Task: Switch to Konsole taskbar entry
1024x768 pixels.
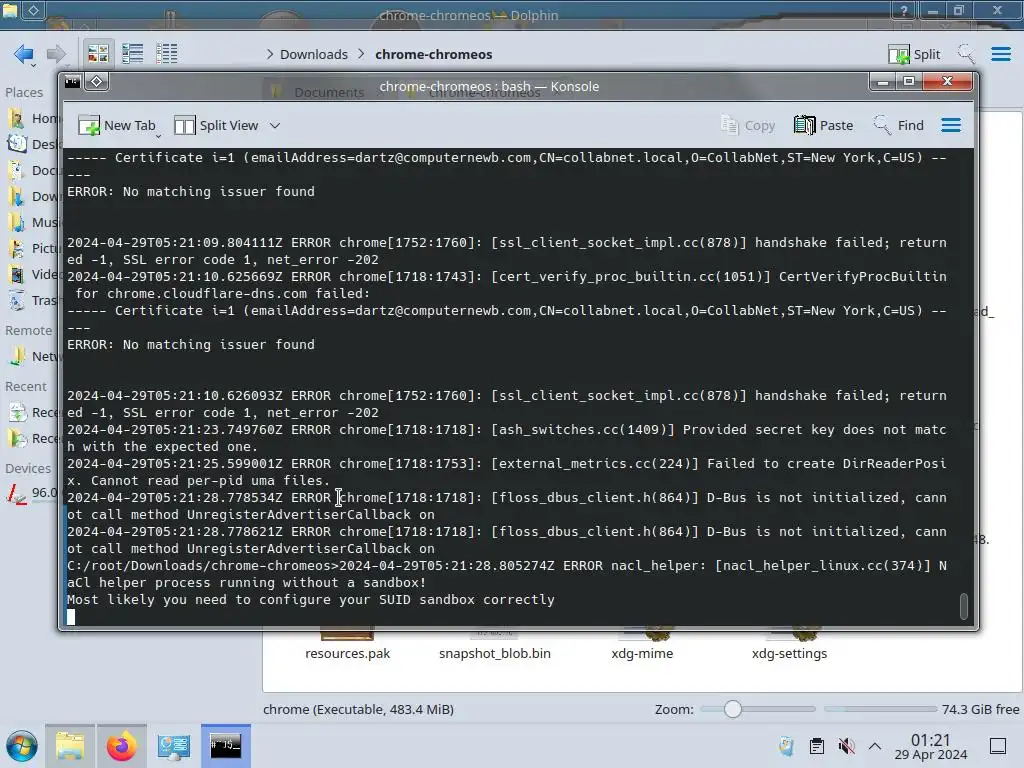Action: [x=225, y=746]
